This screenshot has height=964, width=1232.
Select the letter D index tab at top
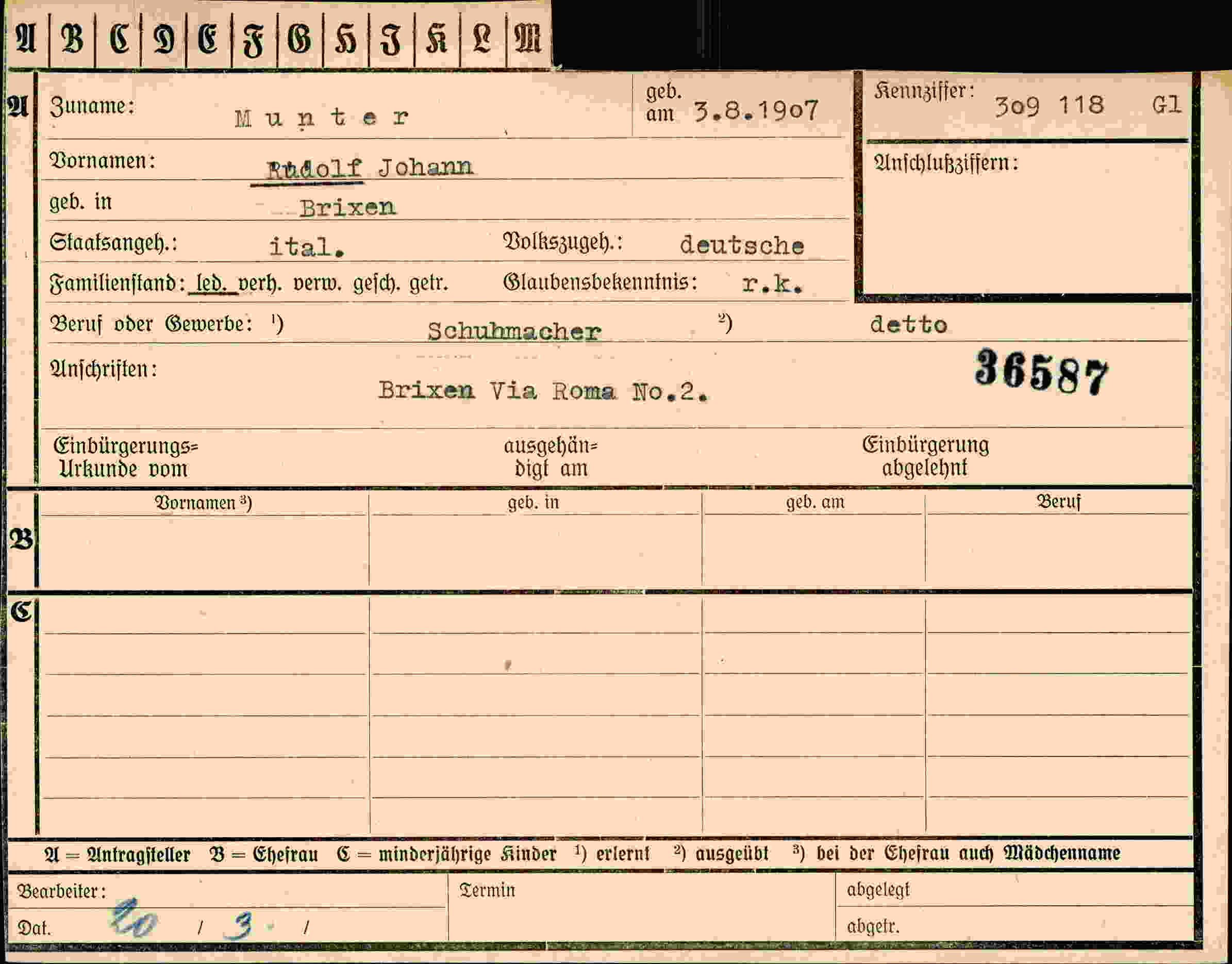click(163, 38)
